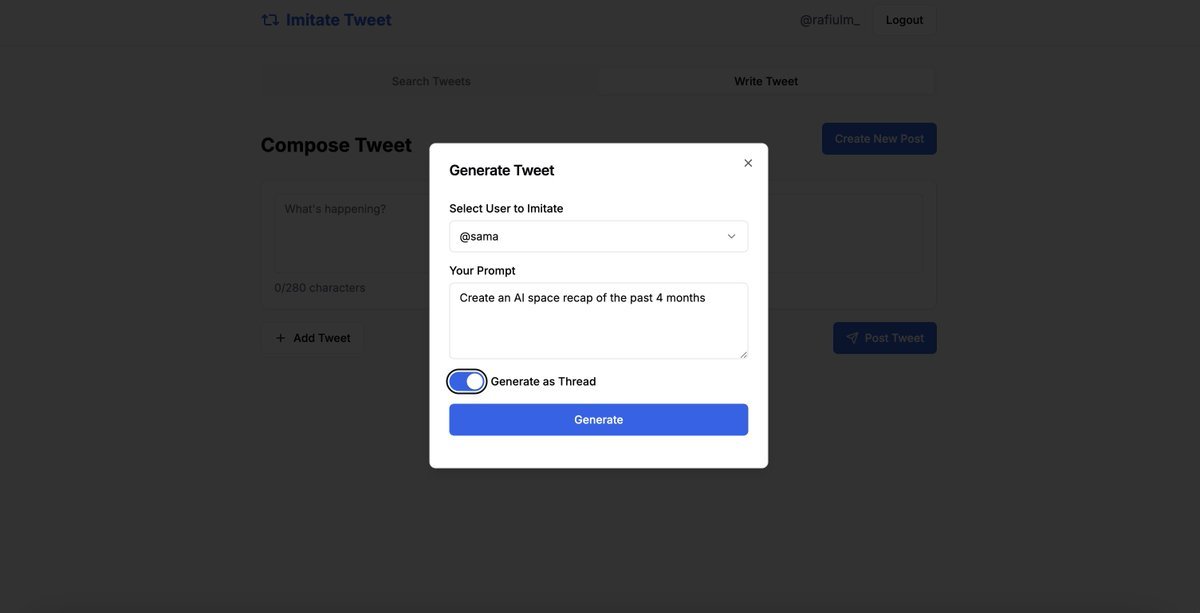Click Create New Post button
The image size is (1200, 613).
879,139
